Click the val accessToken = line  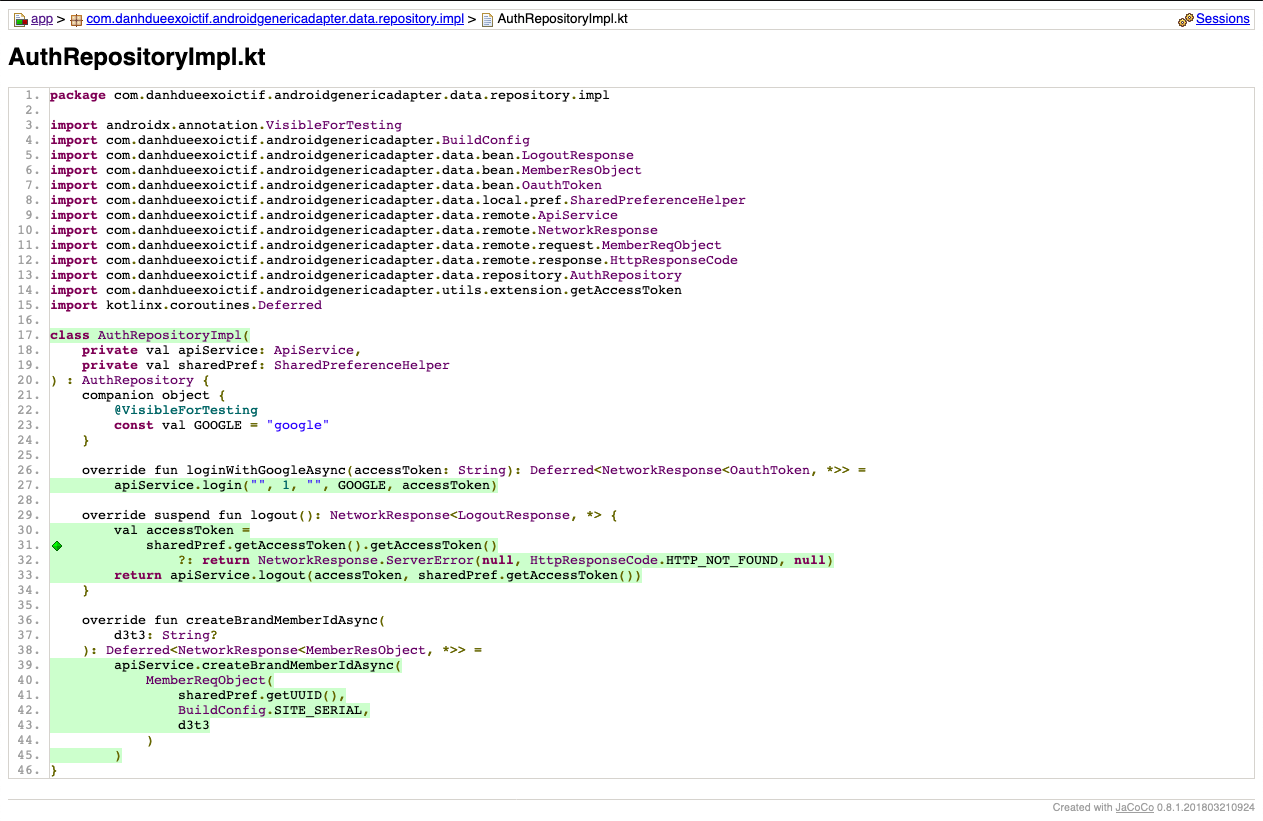pyautogui.click(x=182, y=531)
